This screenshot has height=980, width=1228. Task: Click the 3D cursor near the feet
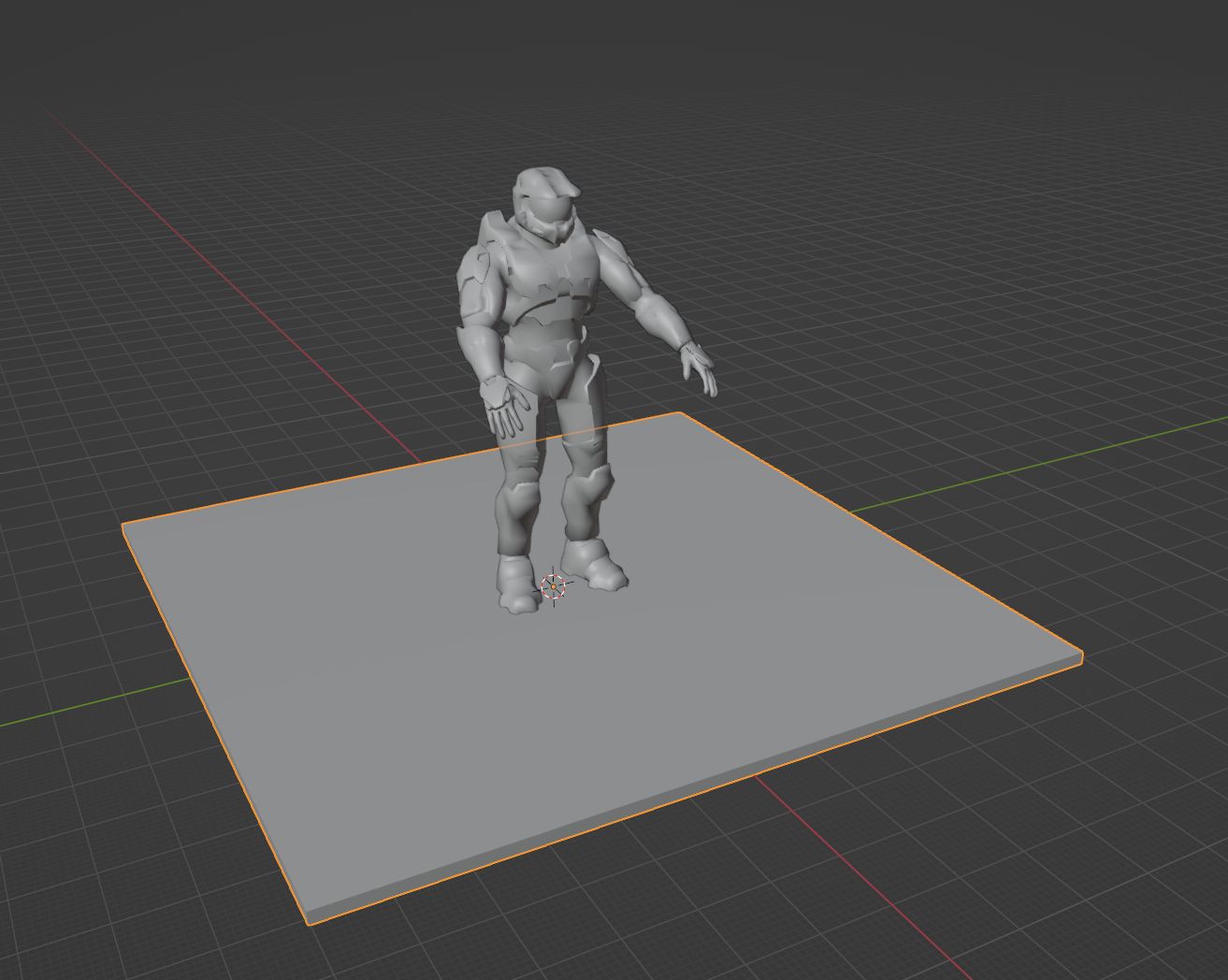point(555,587)
